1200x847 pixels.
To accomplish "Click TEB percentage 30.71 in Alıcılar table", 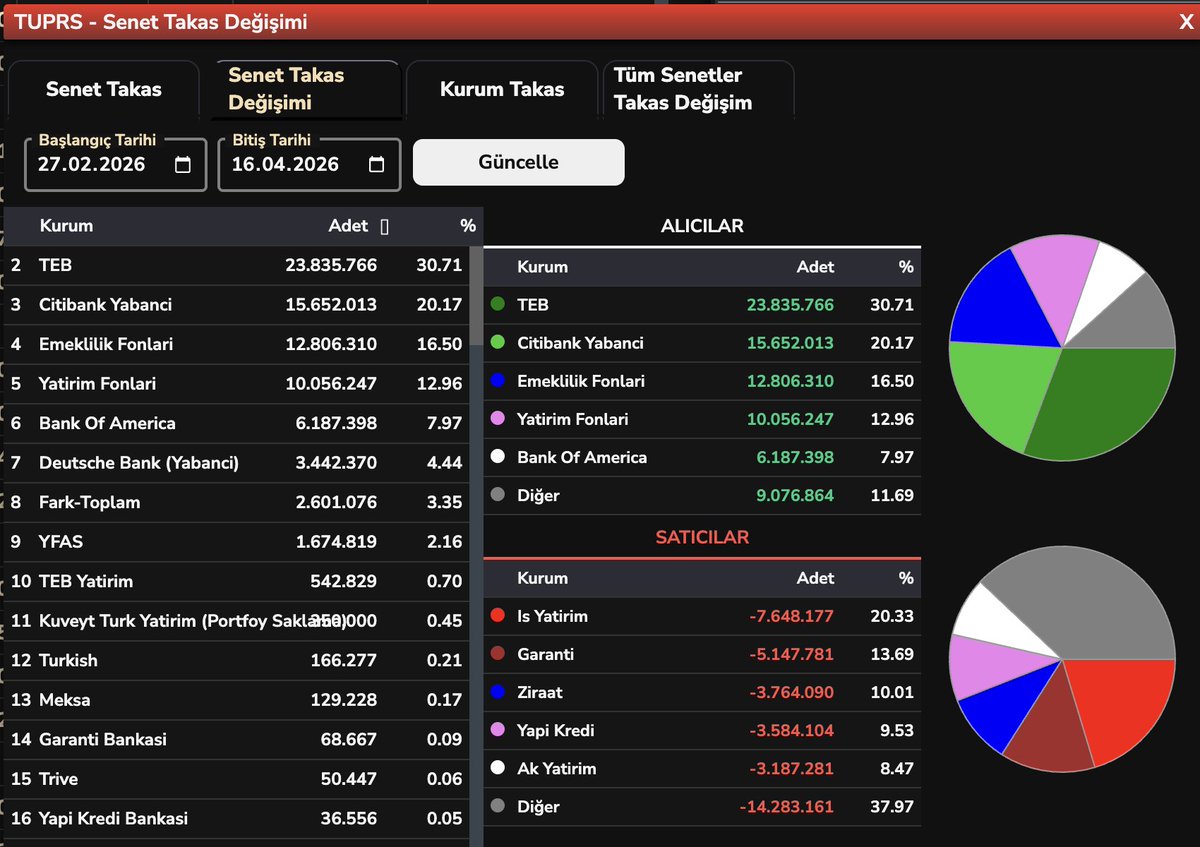I will 892,305.
